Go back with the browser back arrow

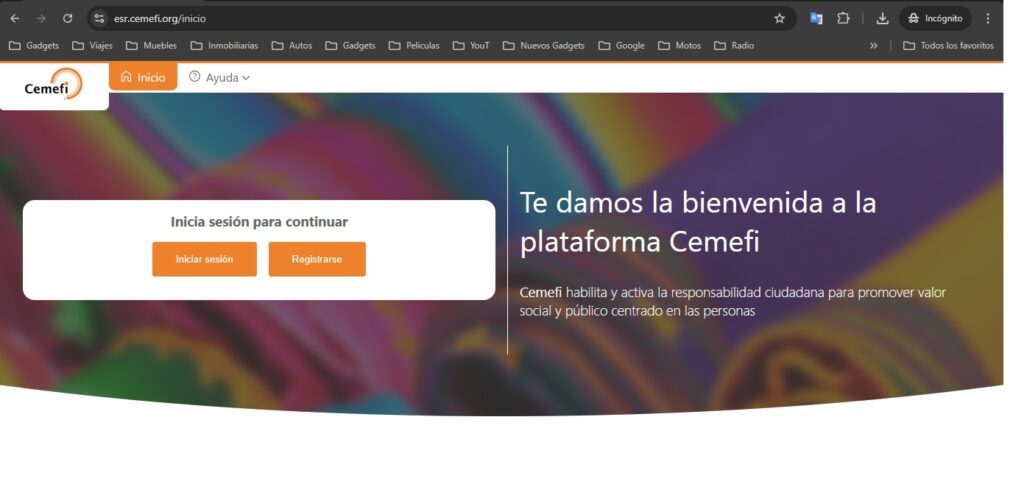tap(15, 19)
